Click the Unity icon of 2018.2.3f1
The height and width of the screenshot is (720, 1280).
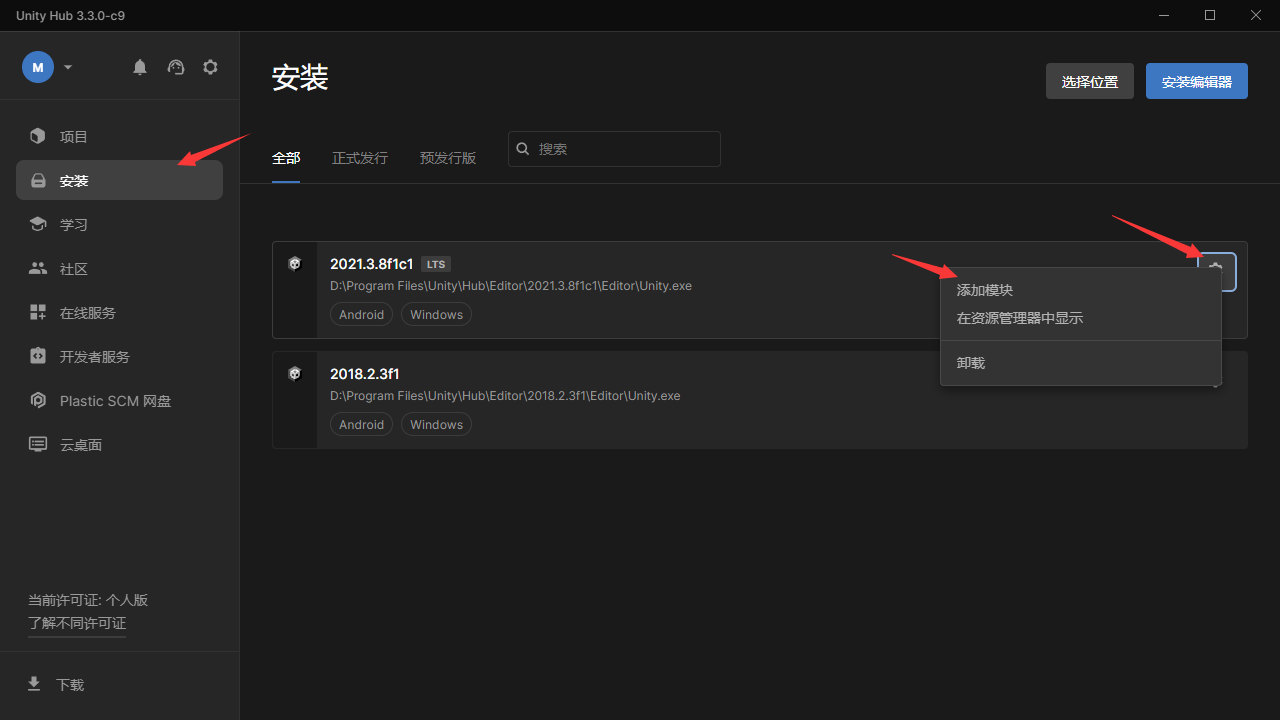click(x=295, y=374)
